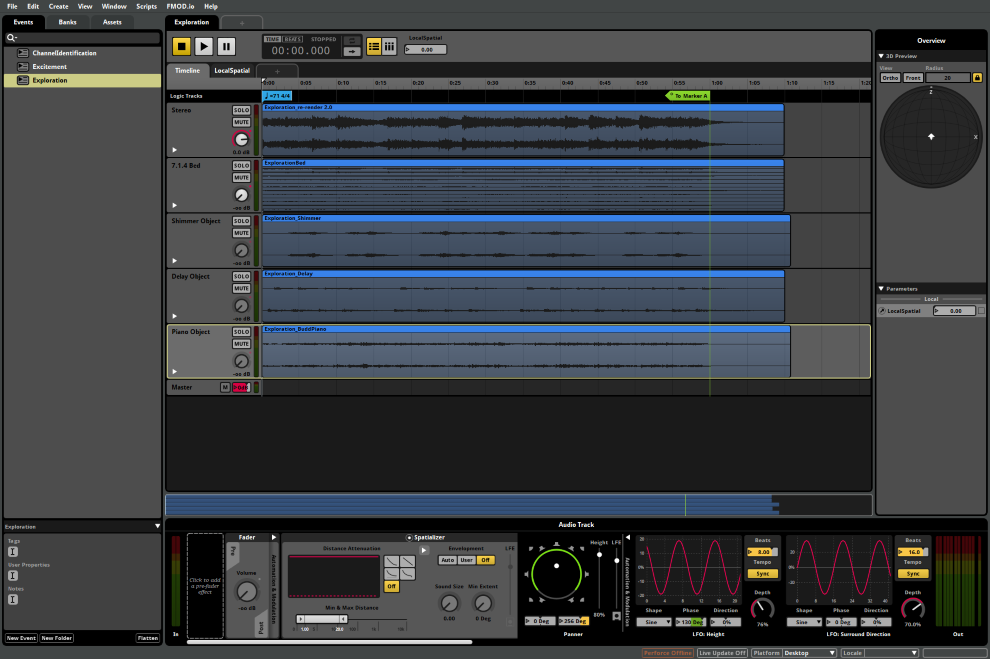This screenshot has height=659, width=990.
Task: Select the fourth distance attenuation curve shape
Action: [407, 574]
